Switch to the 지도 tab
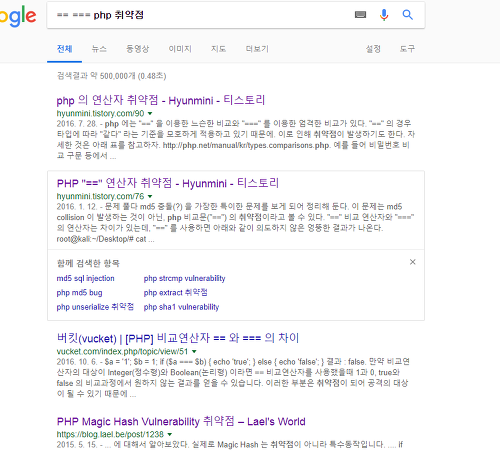Viewport: 500px width, 451px height. pos(218,49)
